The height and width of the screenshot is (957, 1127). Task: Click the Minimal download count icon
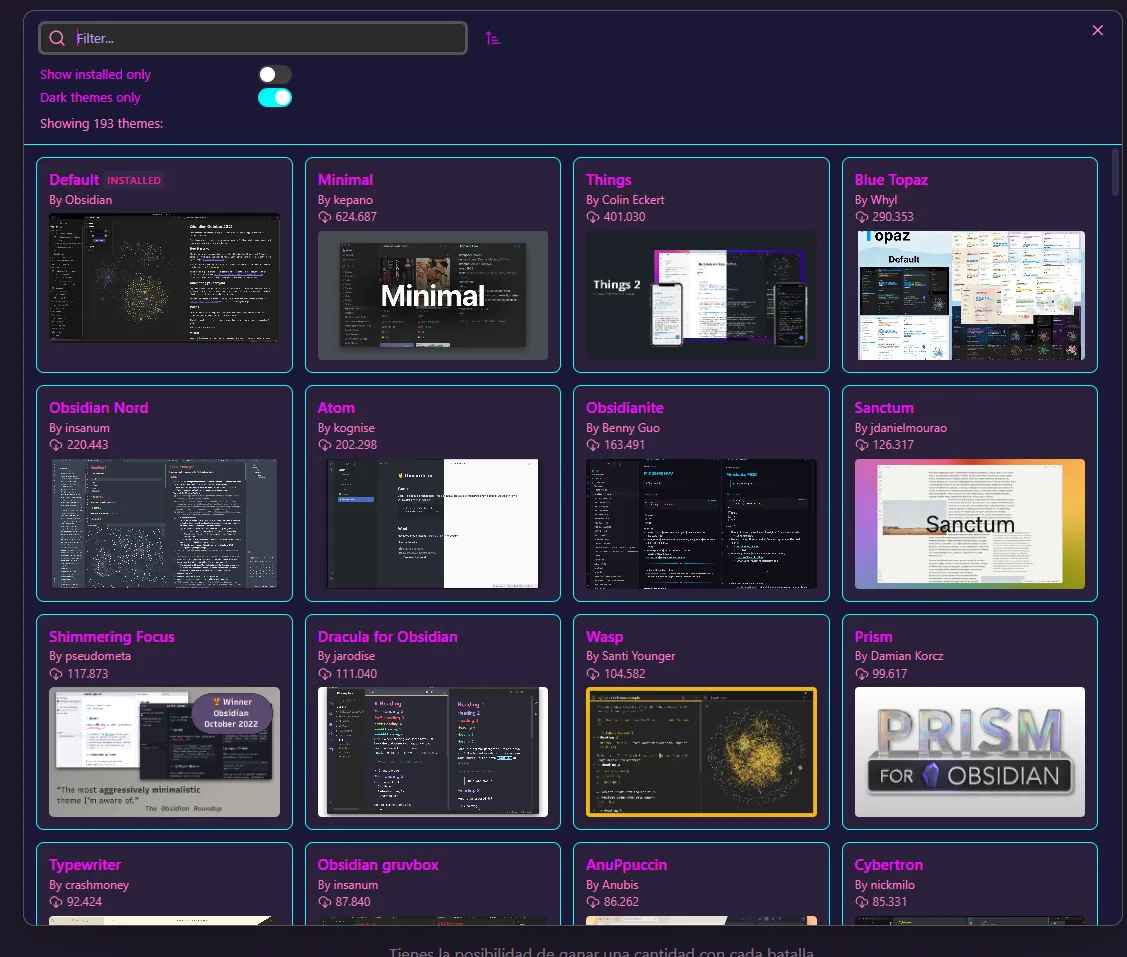[325, 217]
